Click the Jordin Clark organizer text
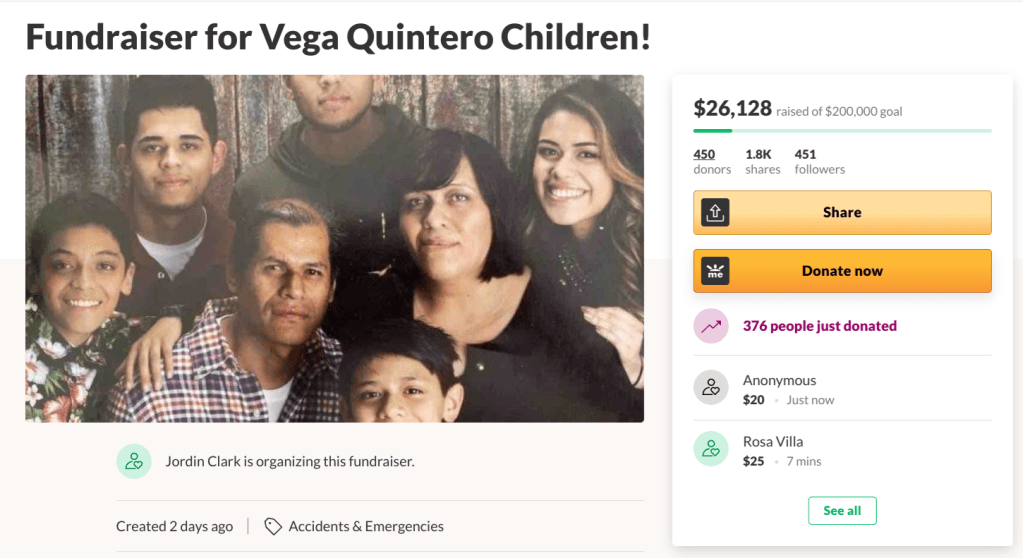The height and width of the screenshot is (558, 1023). [289, 461]
